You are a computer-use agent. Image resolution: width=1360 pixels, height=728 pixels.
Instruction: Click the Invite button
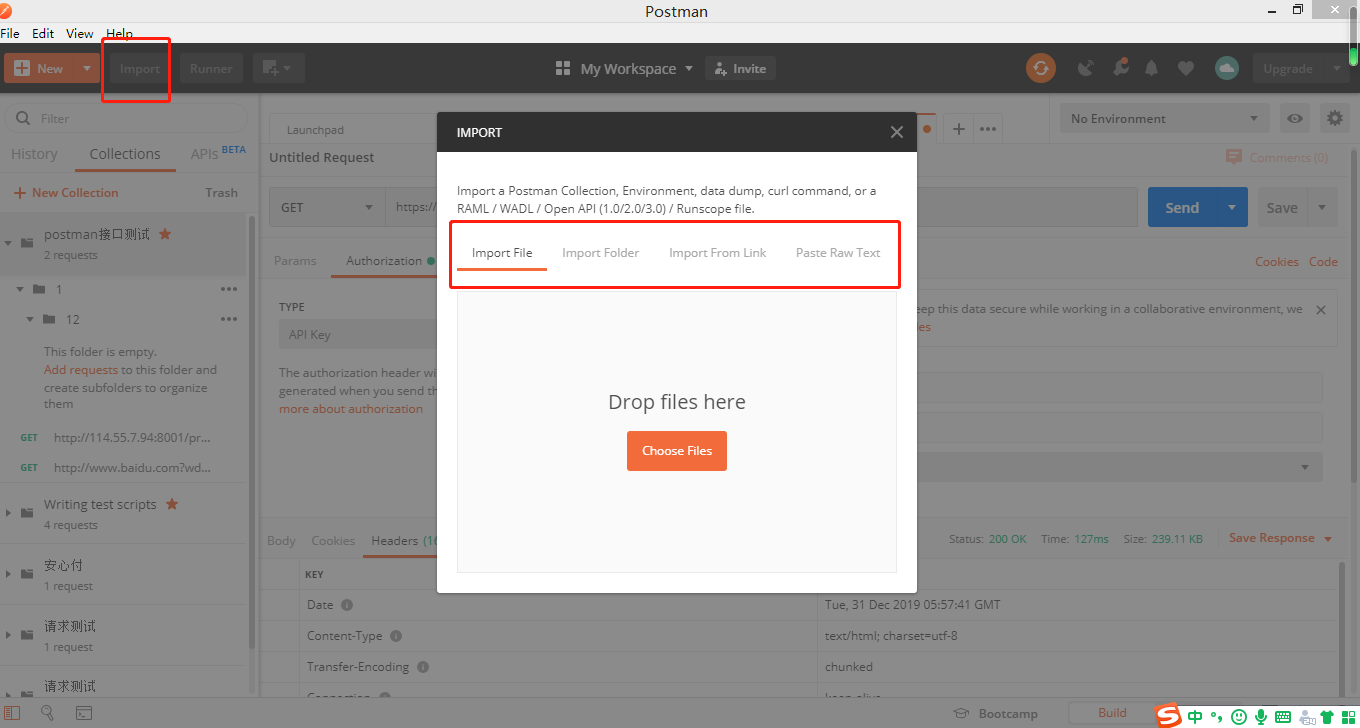(741, 68)
